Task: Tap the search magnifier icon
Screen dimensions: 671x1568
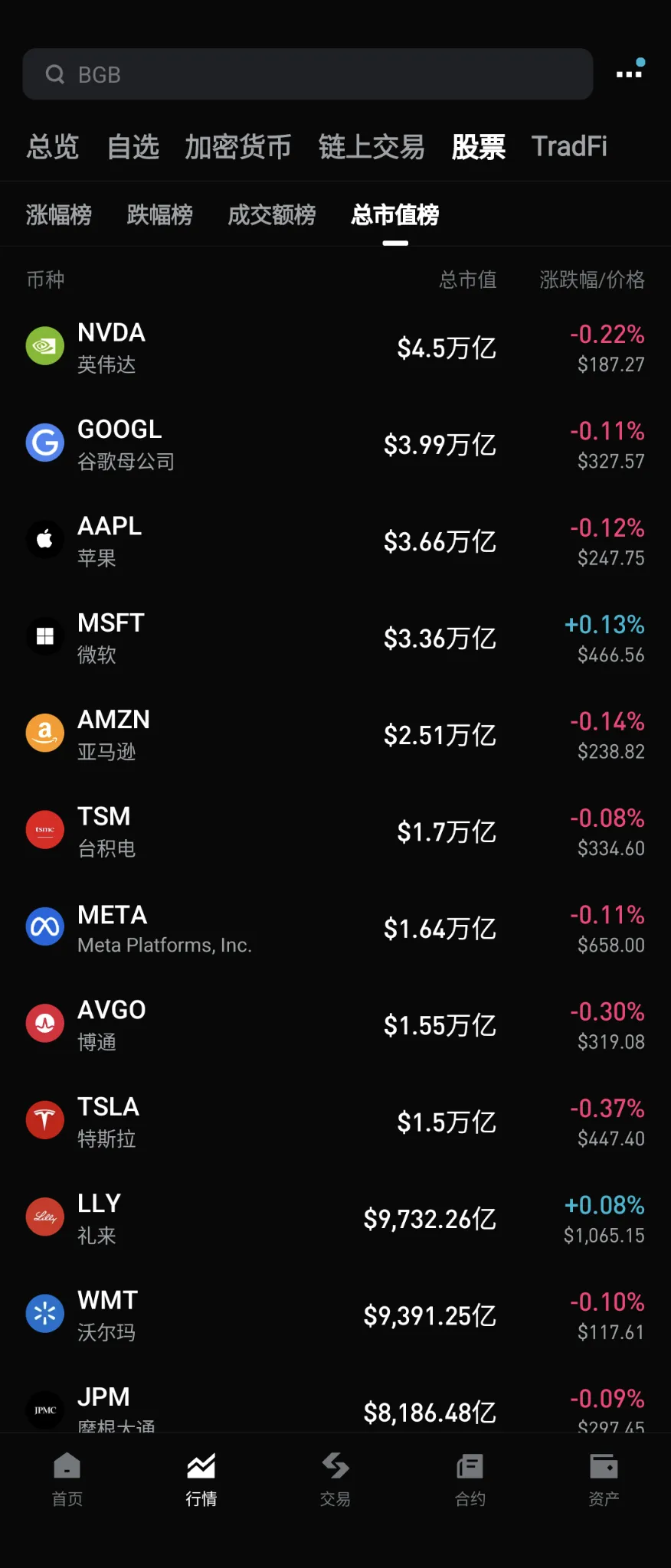Action: click(x=55, y=74)
